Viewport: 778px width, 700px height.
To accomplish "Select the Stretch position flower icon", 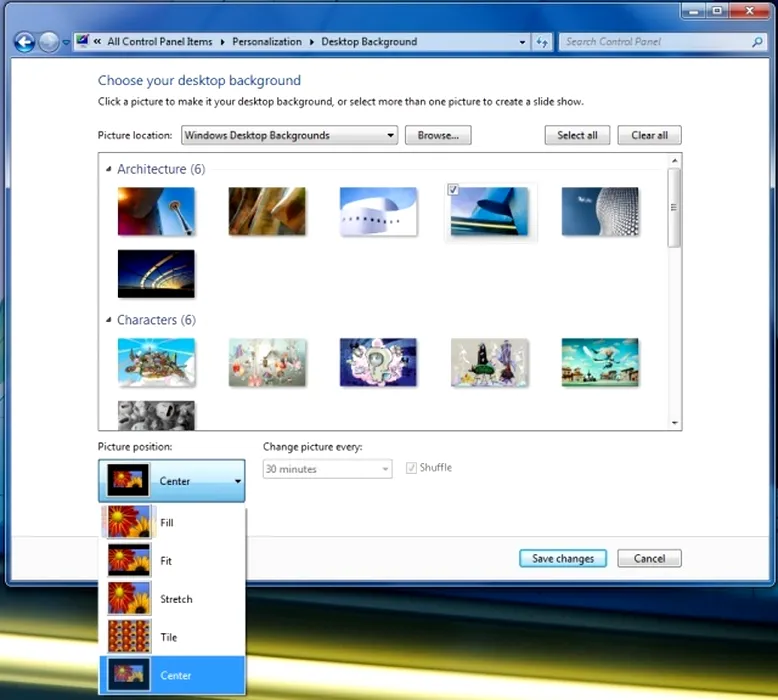I will pos(129,599).
